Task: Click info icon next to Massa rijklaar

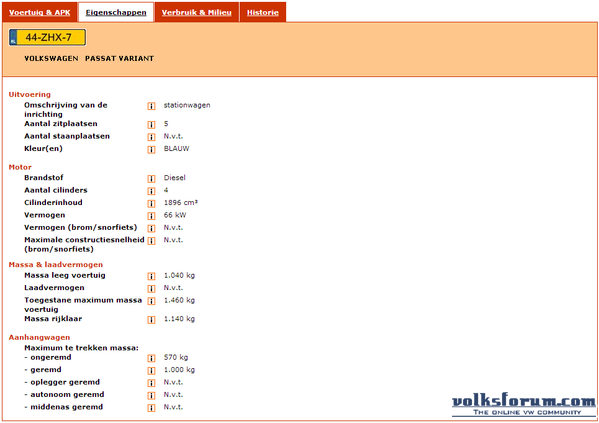Action: tap(151, 320)
